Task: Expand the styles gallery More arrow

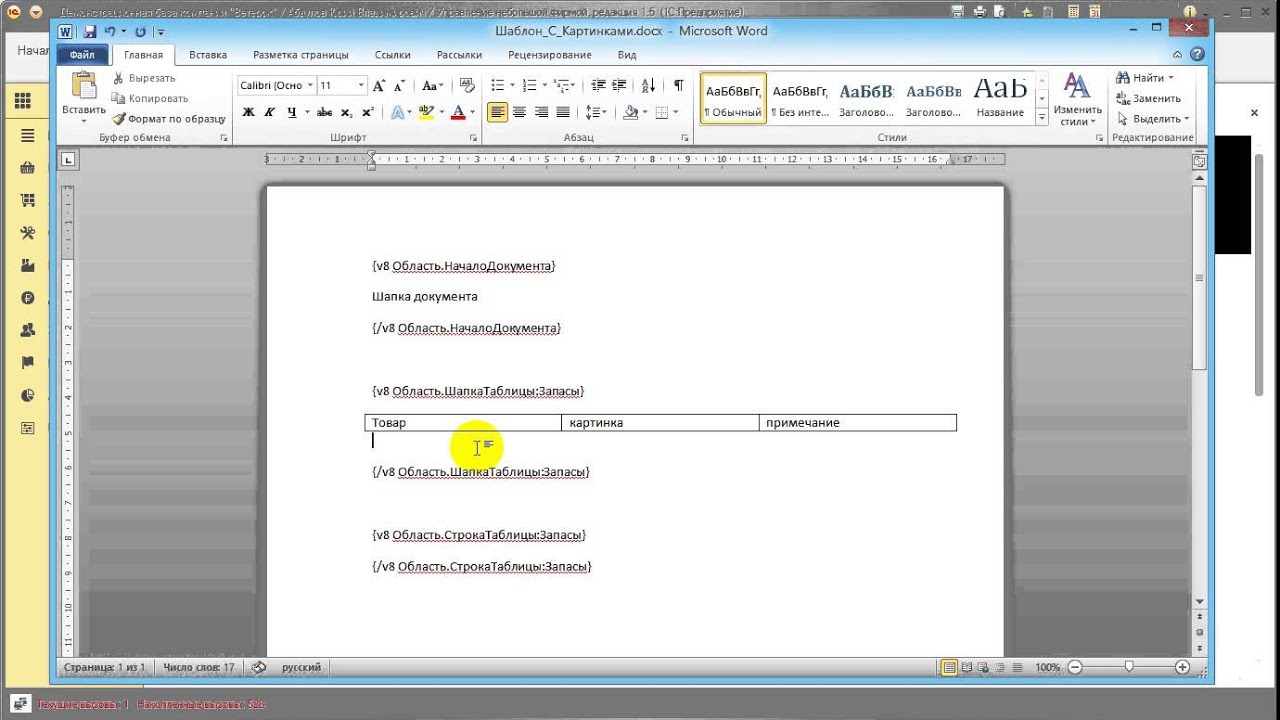Action: coord(1042,117)
